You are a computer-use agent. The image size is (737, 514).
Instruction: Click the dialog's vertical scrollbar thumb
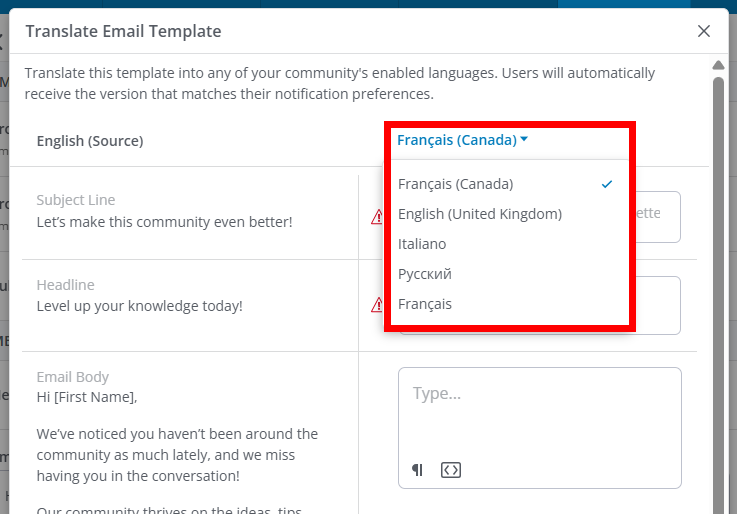pyautogui.click(x=718, y=250)
